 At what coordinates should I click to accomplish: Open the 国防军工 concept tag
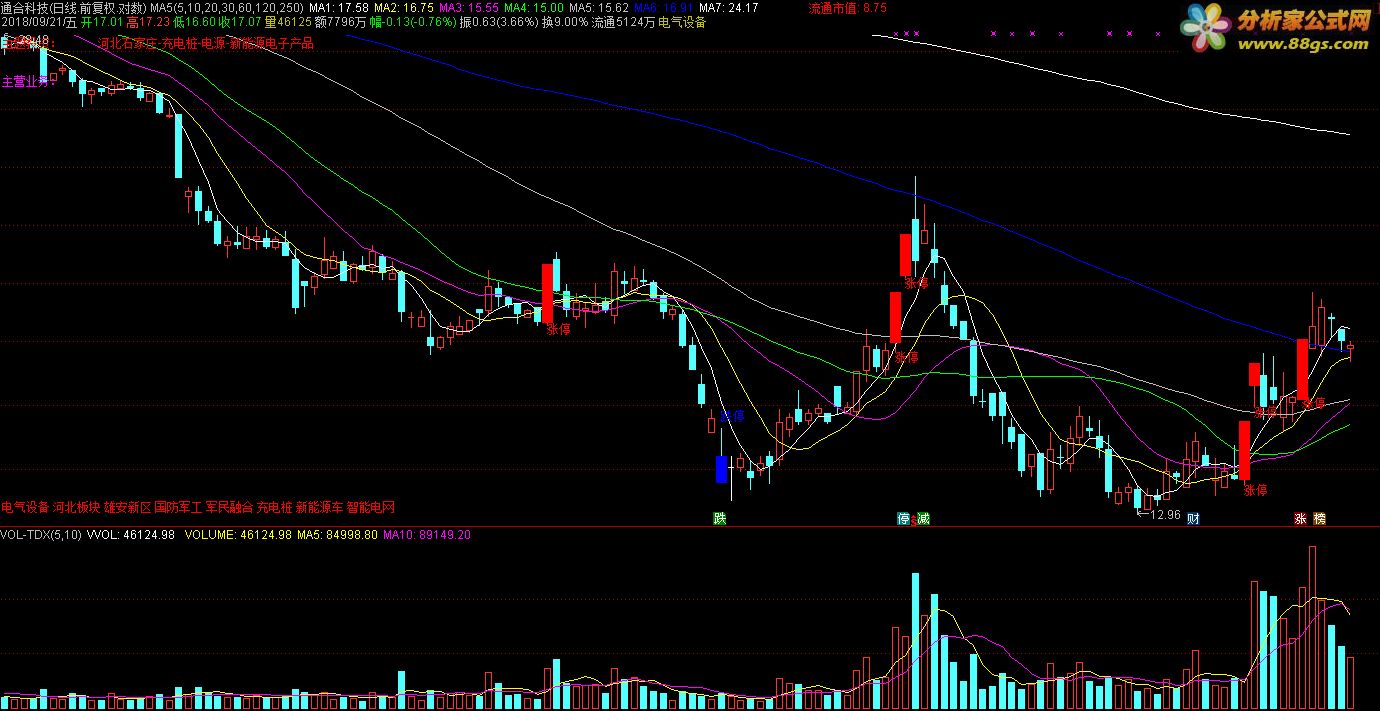[178, 507]
